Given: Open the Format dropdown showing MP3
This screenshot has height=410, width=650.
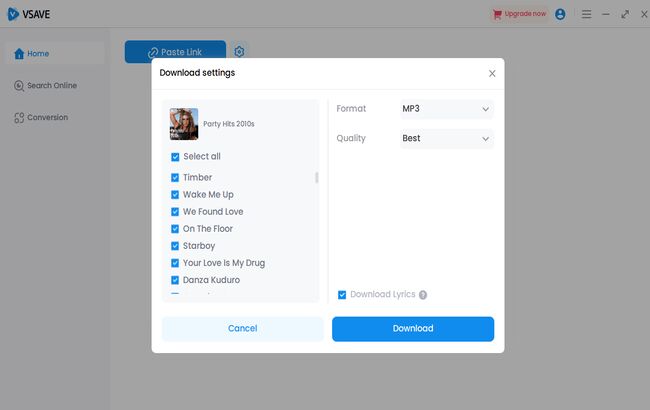Looking at the screenshot, I should coord(447,109).
